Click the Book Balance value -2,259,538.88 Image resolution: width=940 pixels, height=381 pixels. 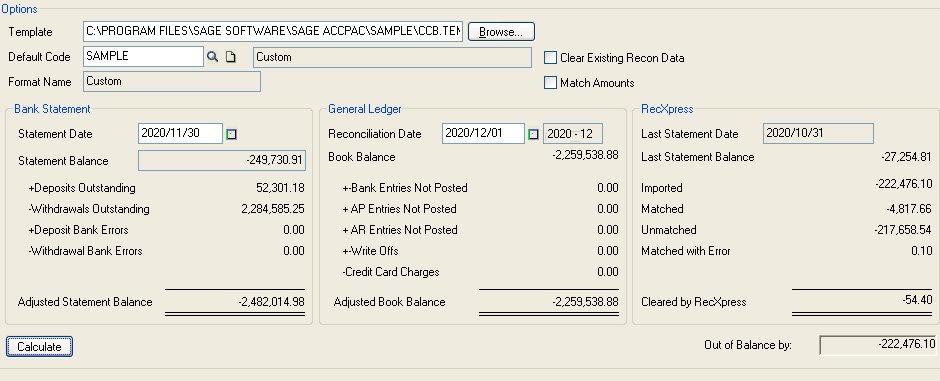(x=585, y=156)
